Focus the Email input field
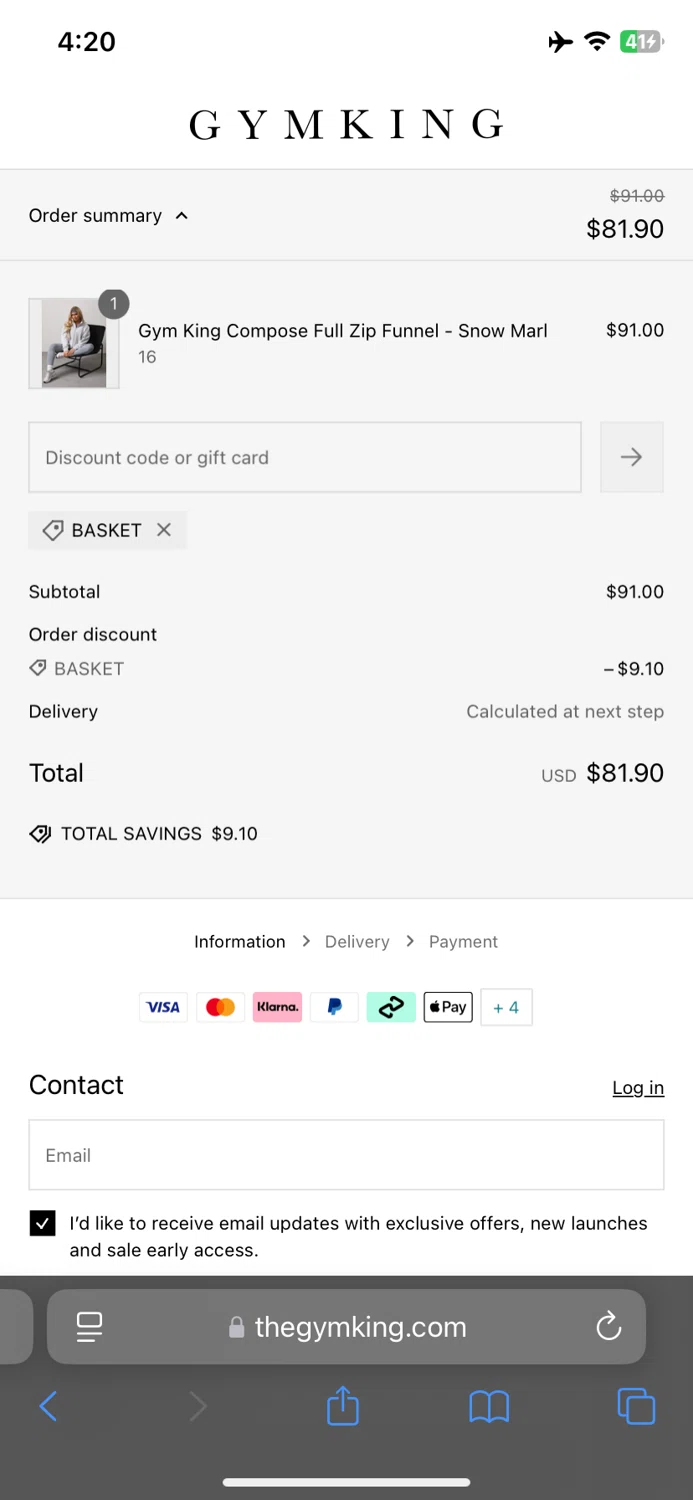693x1500 pixels. coord(346,1155)
